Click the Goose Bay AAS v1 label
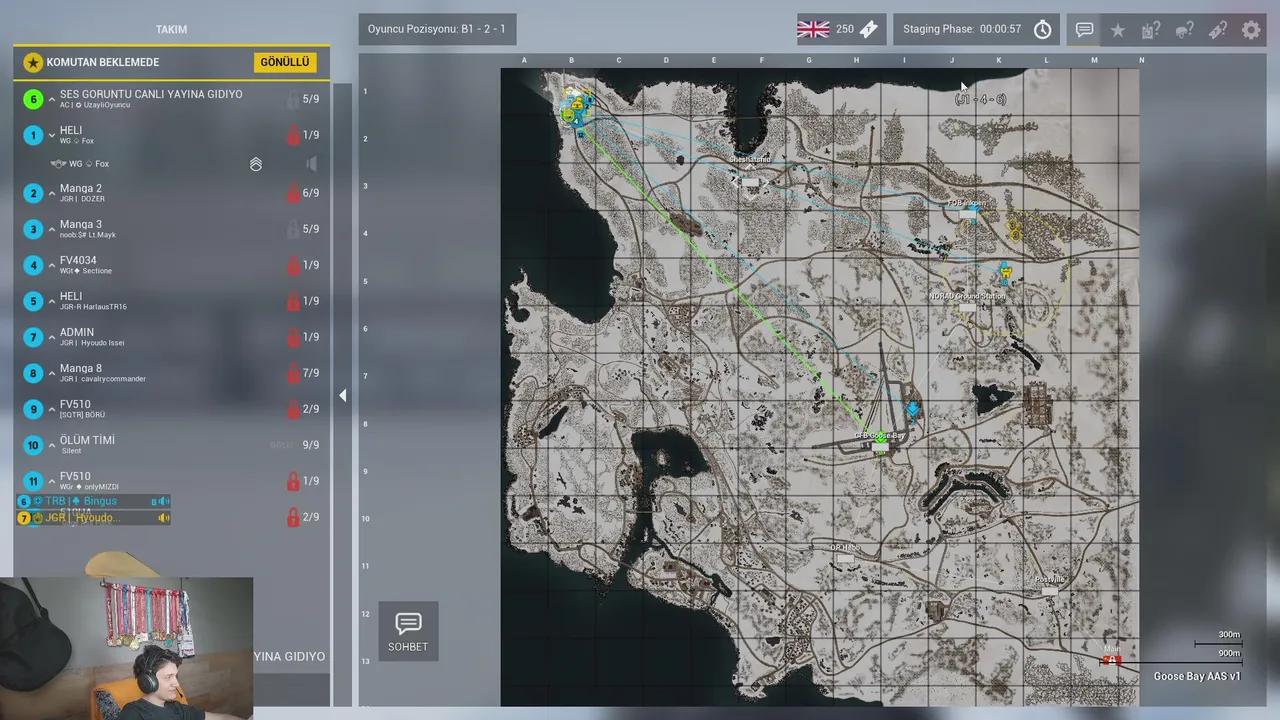The image size is (1280, 720). 1197,677
